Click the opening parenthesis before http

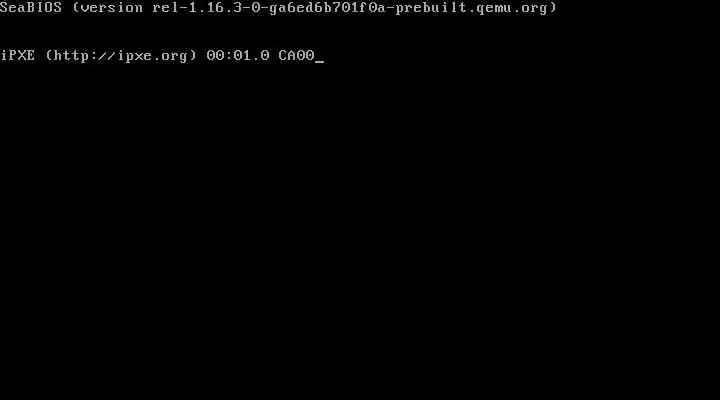click(49, 56)
